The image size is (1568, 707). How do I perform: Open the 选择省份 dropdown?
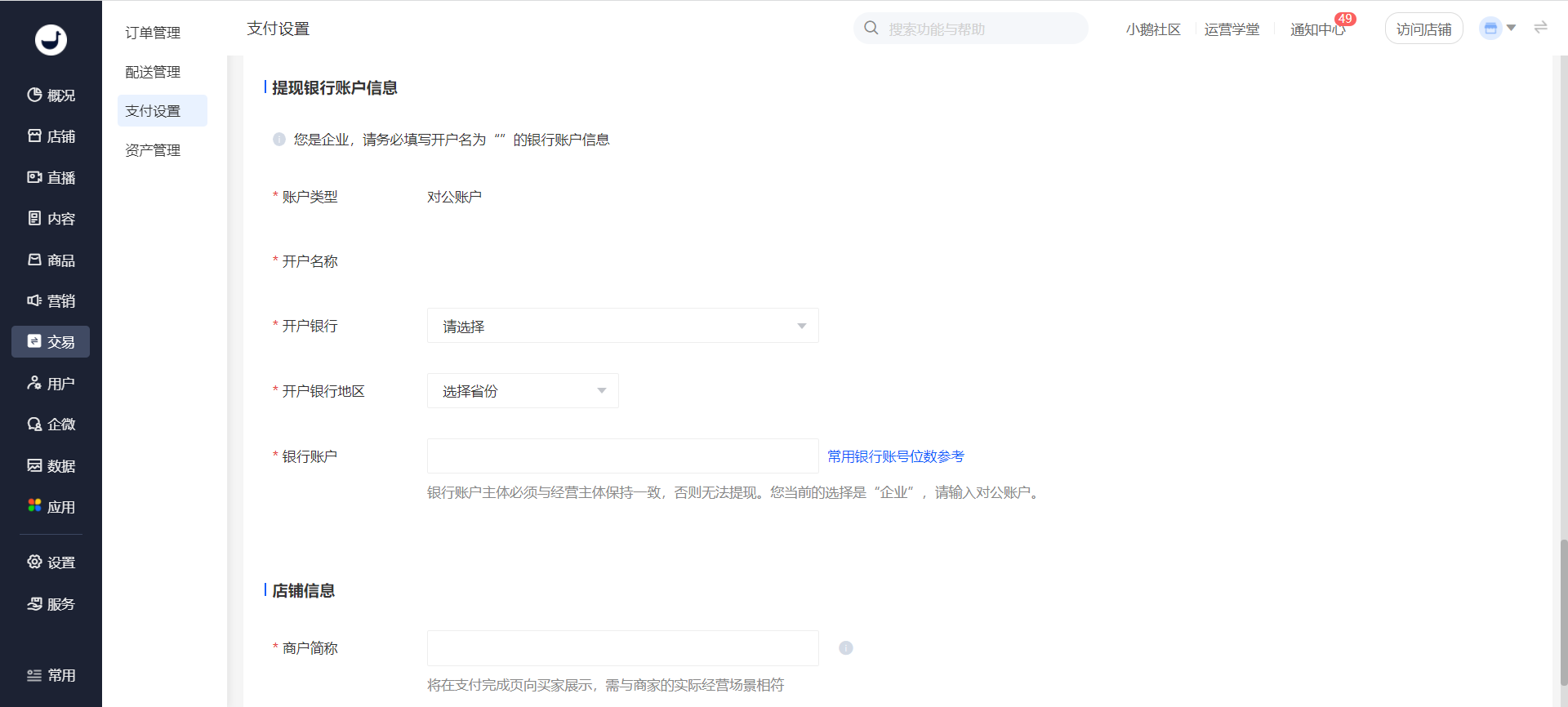tap(523, 391)
